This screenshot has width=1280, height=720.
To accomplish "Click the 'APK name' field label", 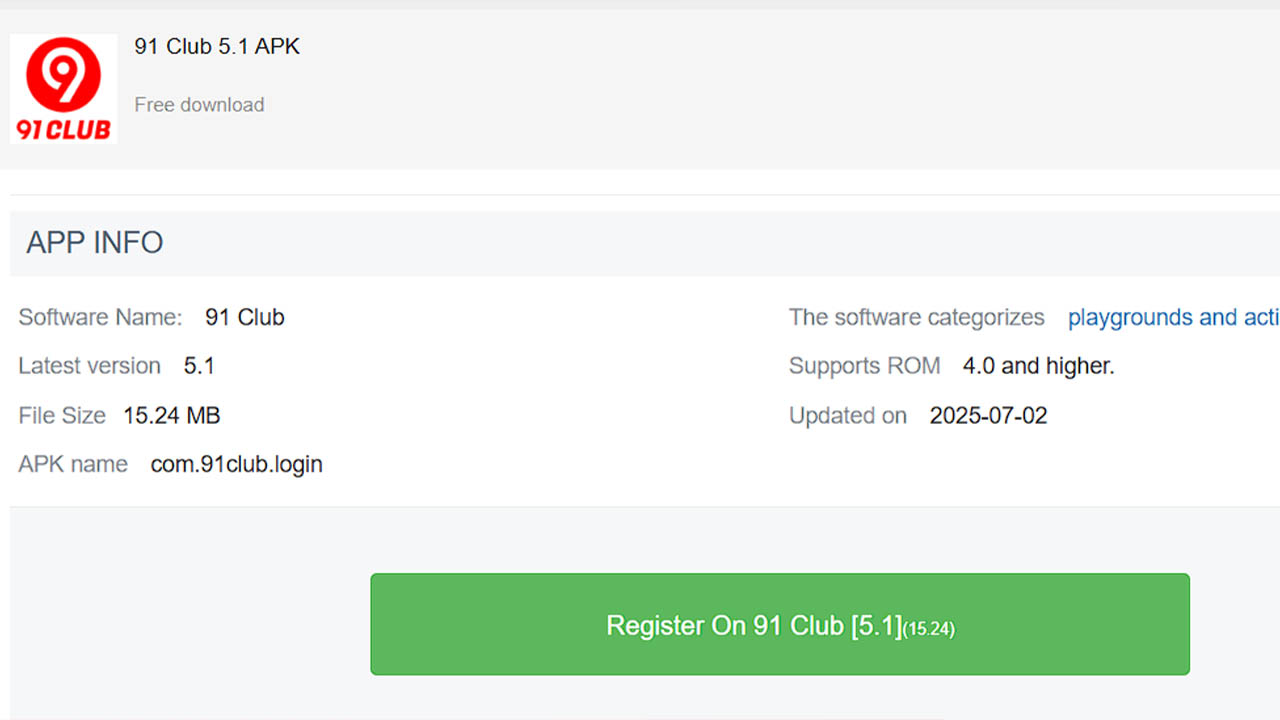I will pyautogui.click(x=72, y=464).
